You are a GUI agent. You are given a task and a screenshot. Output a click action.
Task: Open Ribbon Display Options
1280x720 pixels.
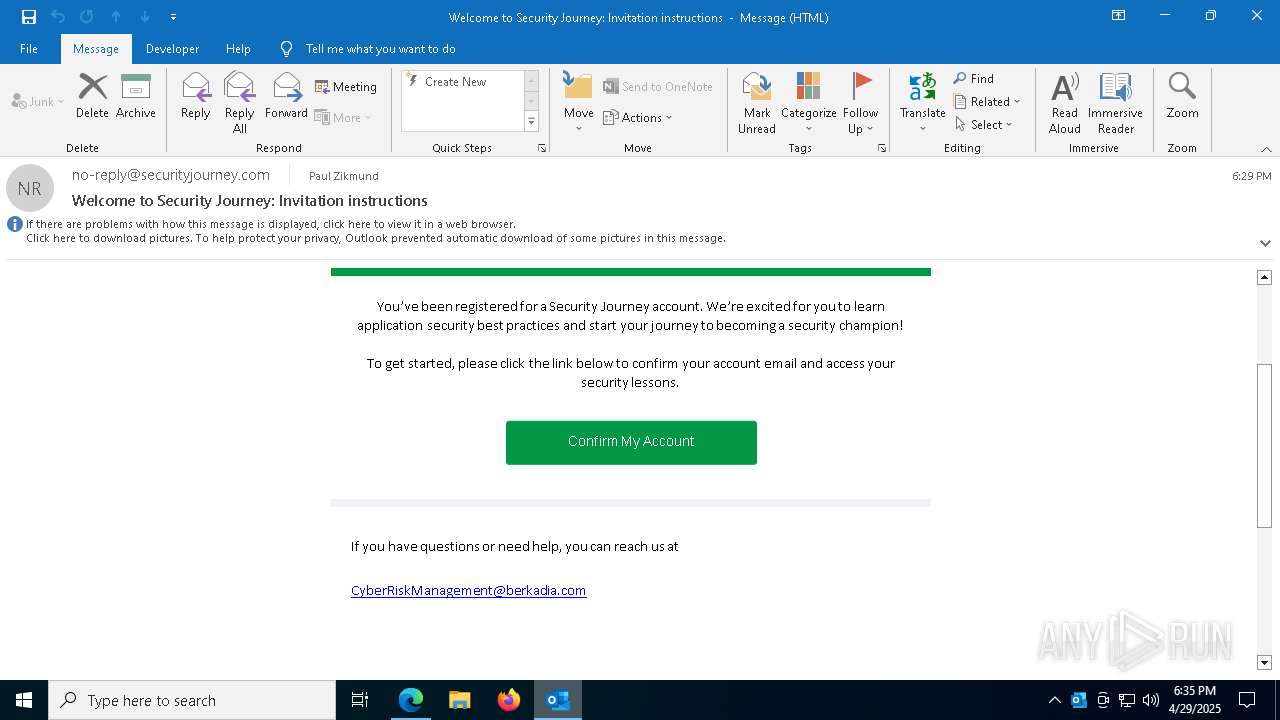coord(1119,16)
